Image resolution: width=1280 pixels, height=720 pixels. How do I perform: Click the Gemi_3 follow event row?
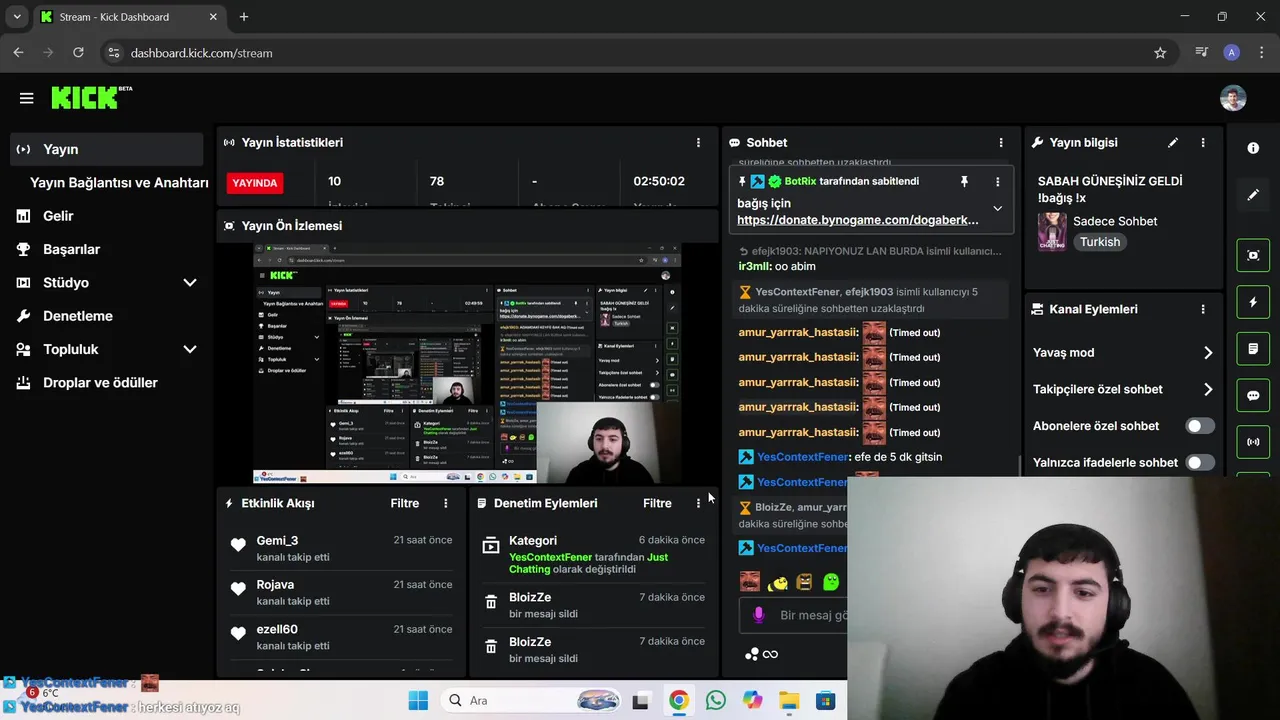click(x=342, y=548)
